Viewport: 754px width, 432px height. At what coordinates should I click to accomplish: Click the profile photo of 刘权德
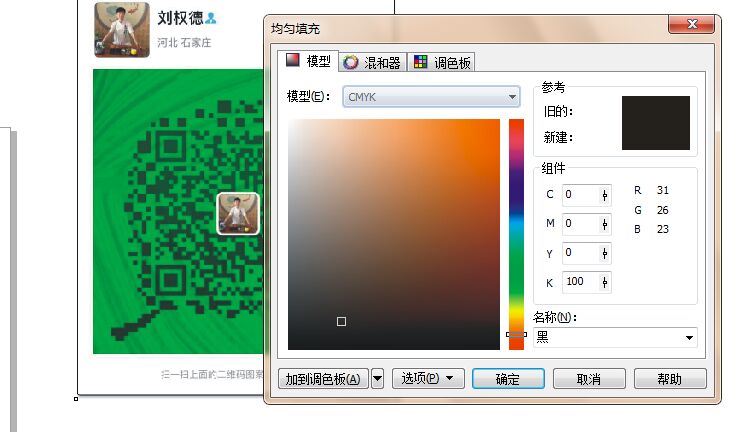point(122,29)
